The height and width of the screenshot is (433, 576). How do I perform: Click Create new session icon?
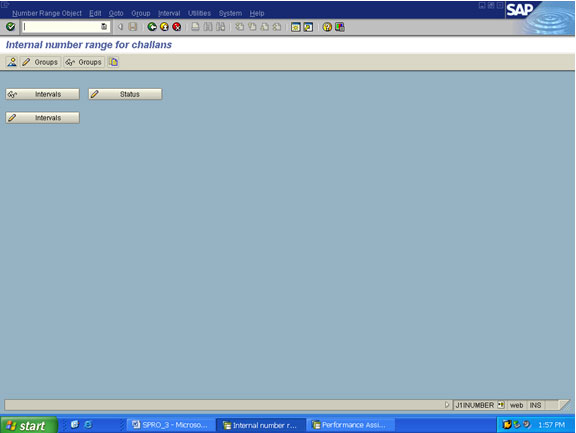tap(296, 27)
